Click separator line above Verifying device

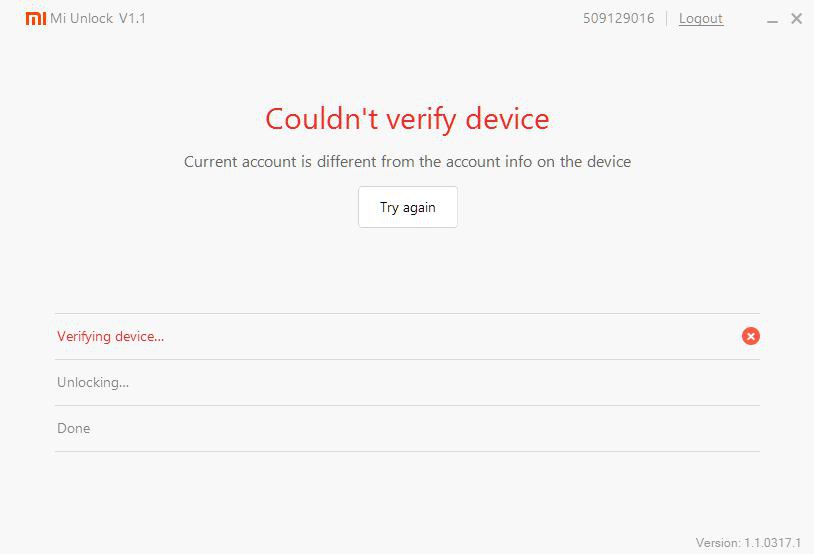click(x=407, y=313)
